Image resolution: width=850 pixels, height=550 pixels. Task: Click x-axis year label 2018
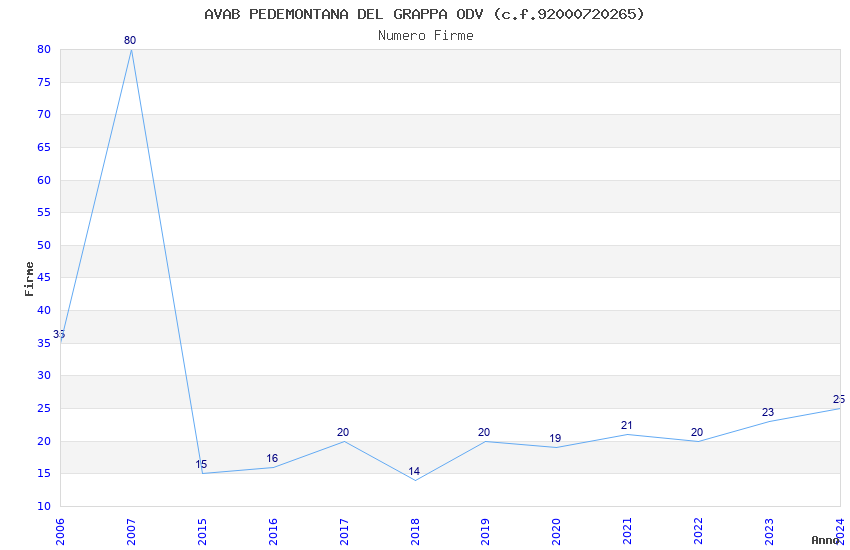click(x=415, y=532)
